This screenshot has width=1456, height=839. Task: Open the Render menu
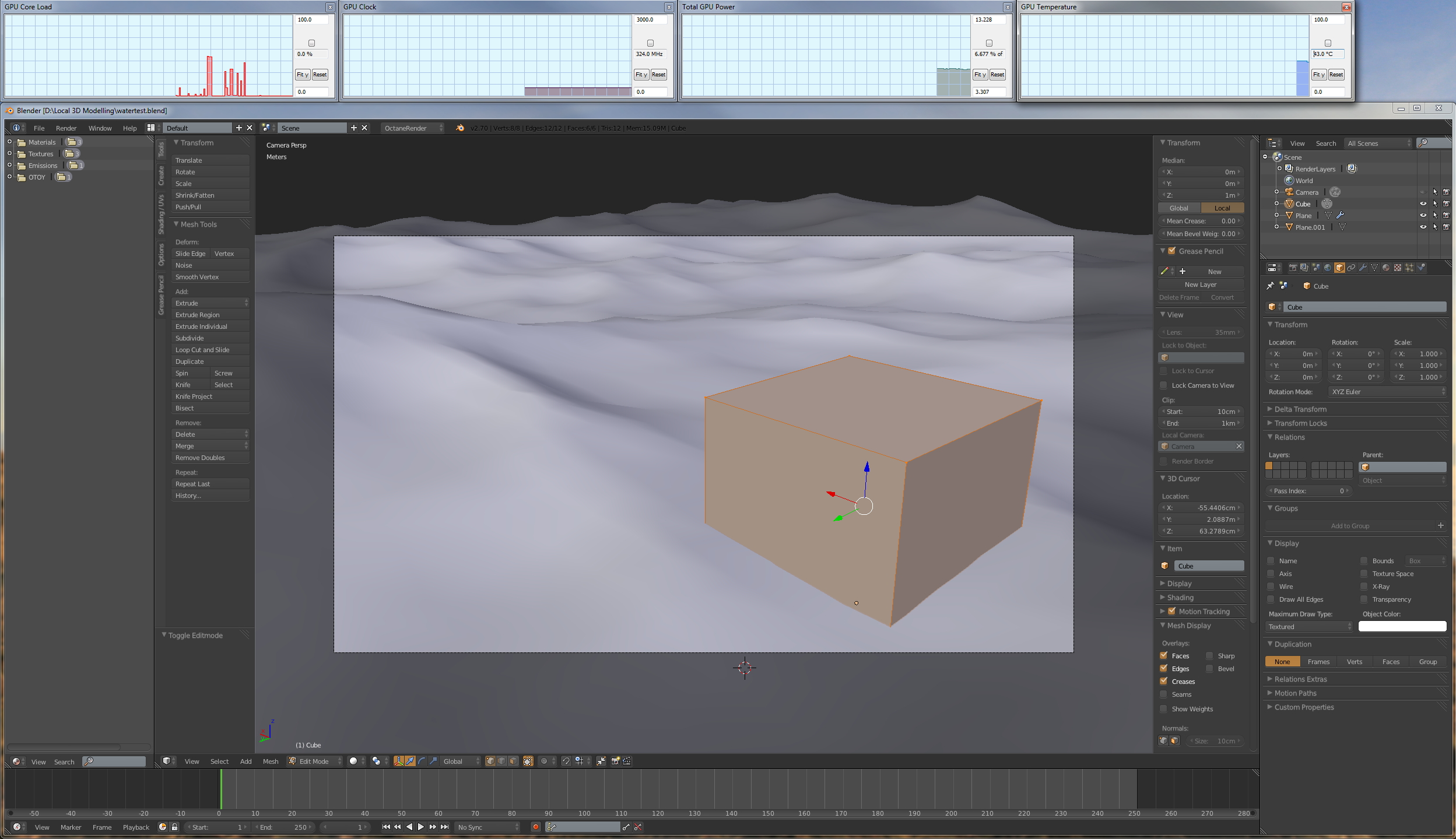coord(66,128)
